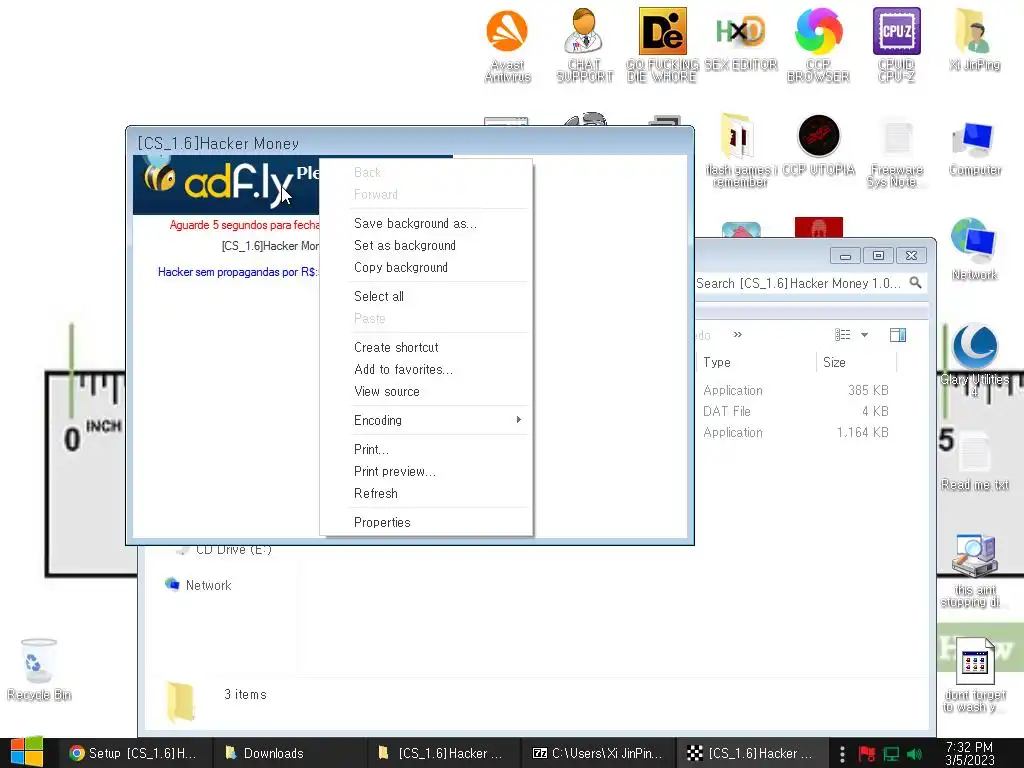
Task: Click the volume speaker tray icon
Action: pos(914,754)
